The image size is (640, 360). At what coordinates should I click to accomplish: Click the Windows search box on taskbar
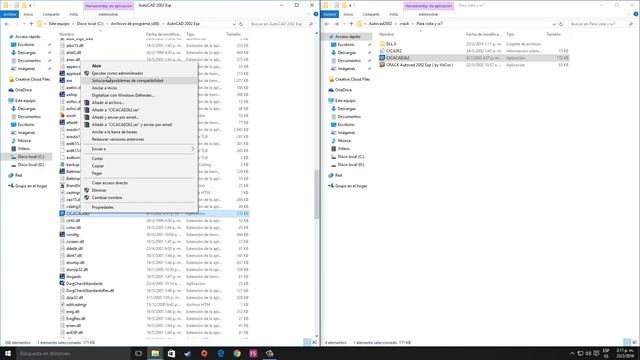click(x=73, y=353)
